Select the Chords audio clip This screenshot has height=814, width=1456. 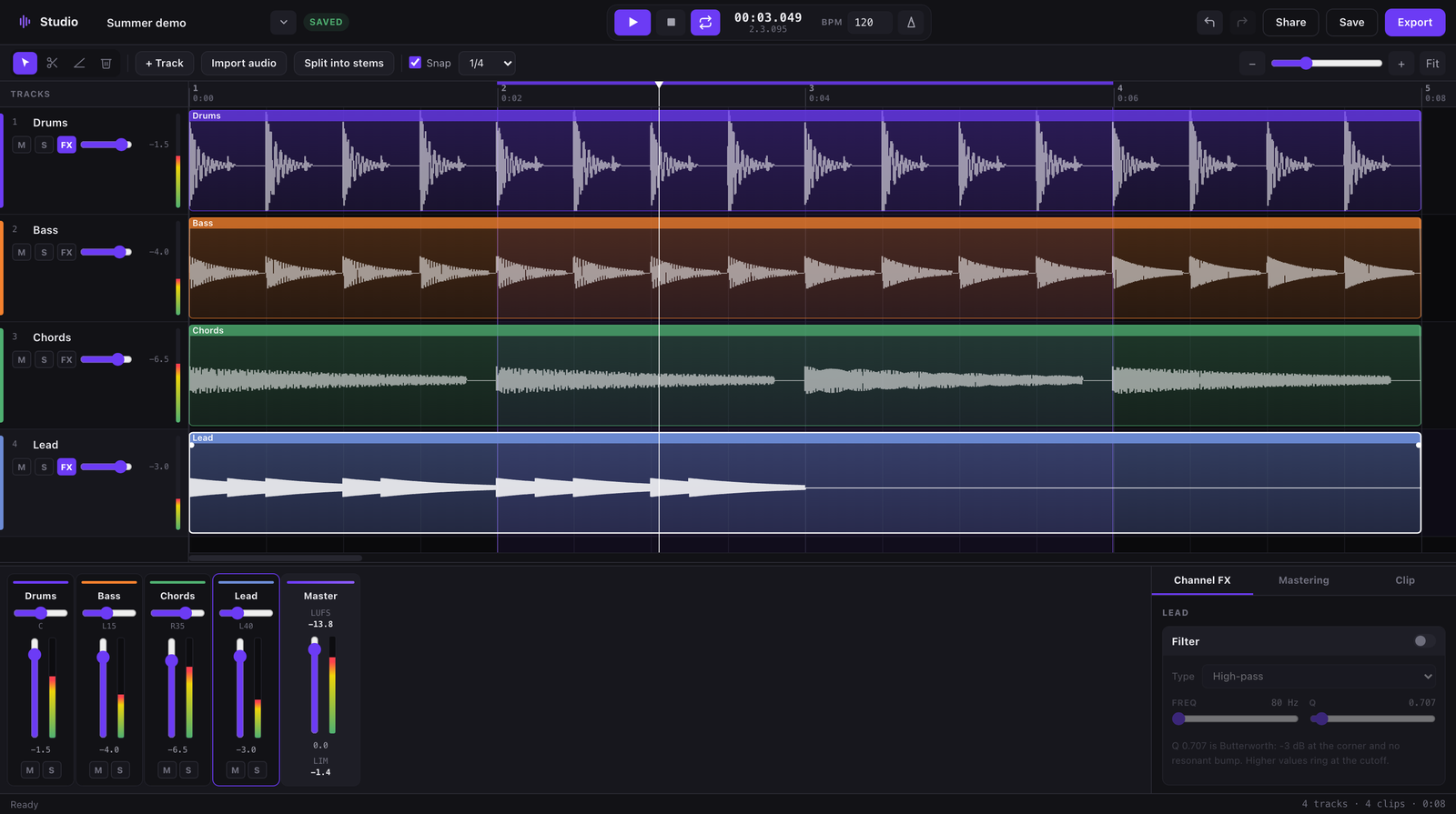pos(804,376)
